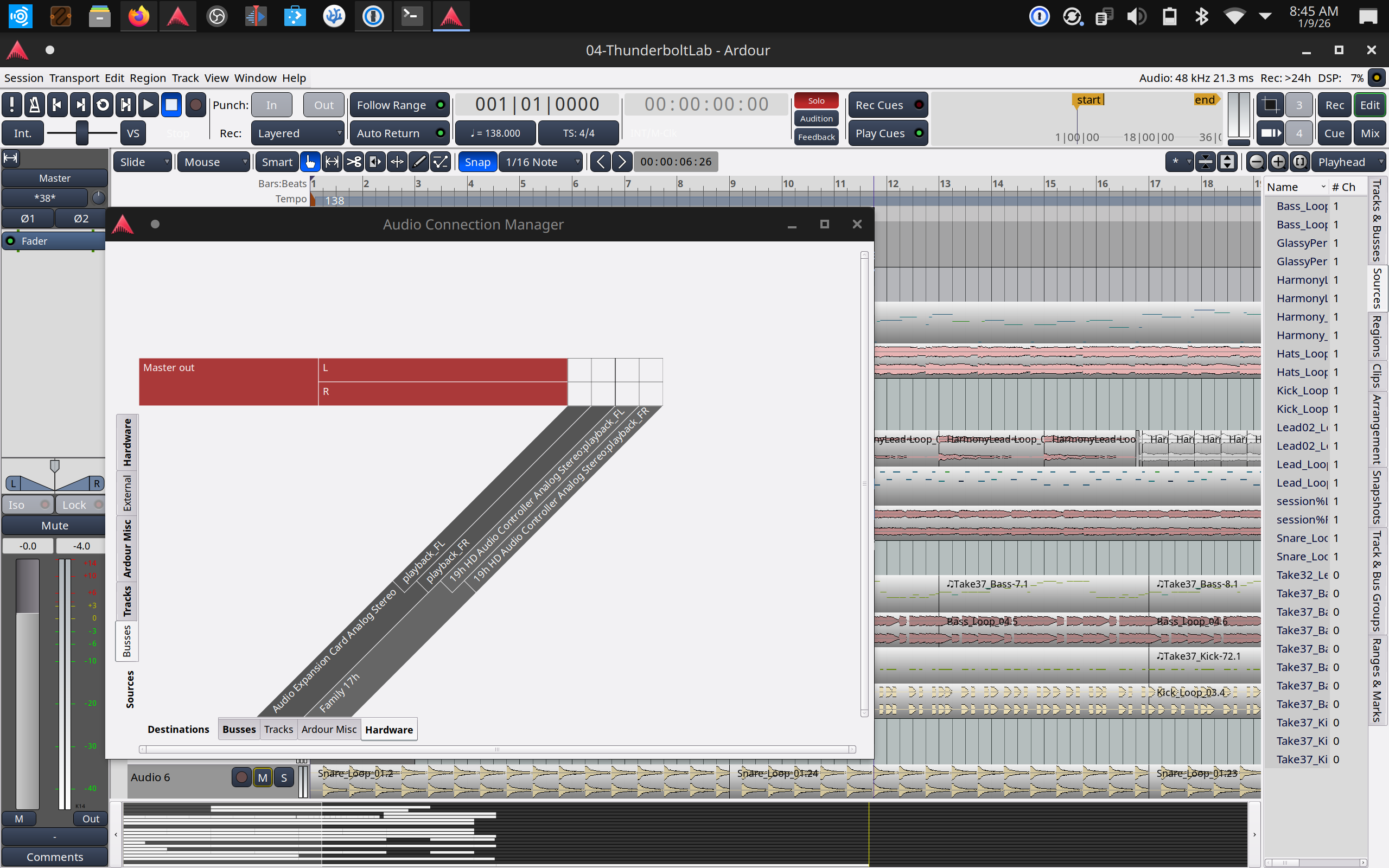The height and width of the screenshot is (868, 1389).
Task: Click the zoom out minus icon
Action: tap(1256, 162)
